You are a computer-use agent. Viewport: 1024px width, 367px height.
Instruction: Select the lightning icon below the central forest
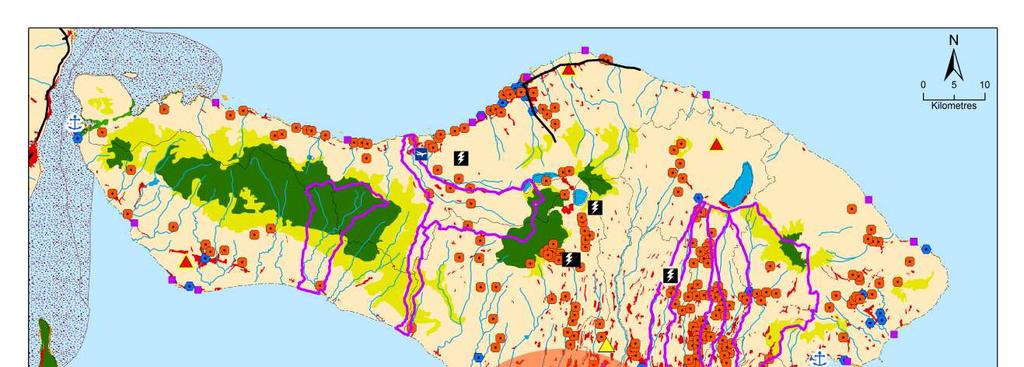point(570,259)
